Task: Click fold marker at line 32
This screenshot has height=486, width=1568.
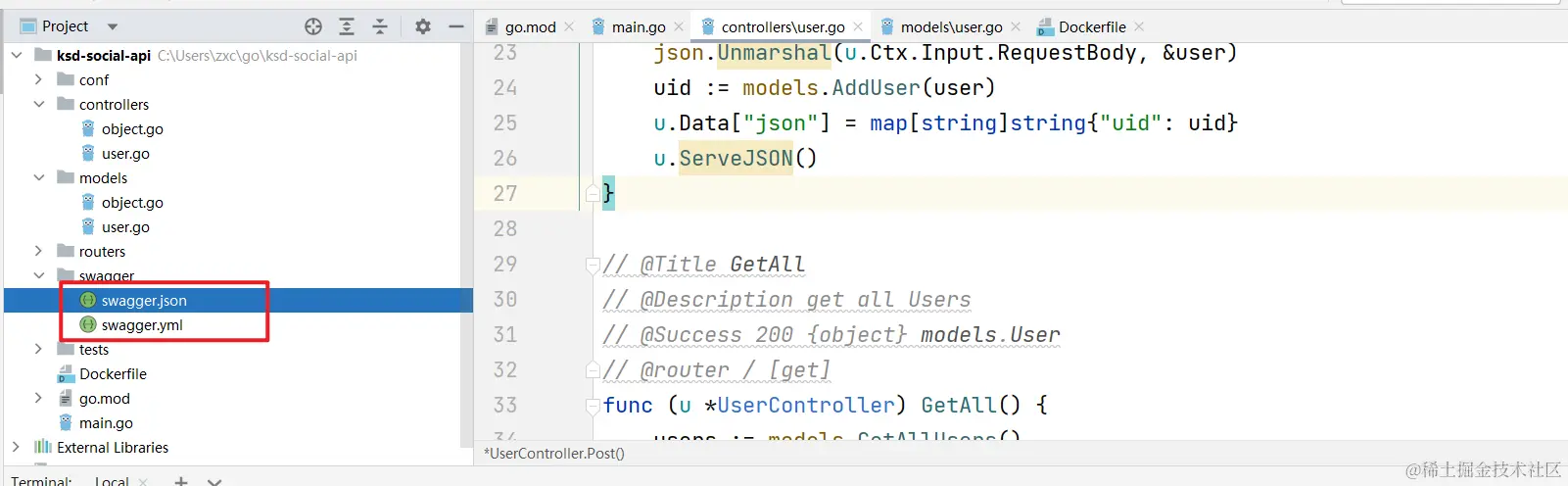Action: point(593,370)
